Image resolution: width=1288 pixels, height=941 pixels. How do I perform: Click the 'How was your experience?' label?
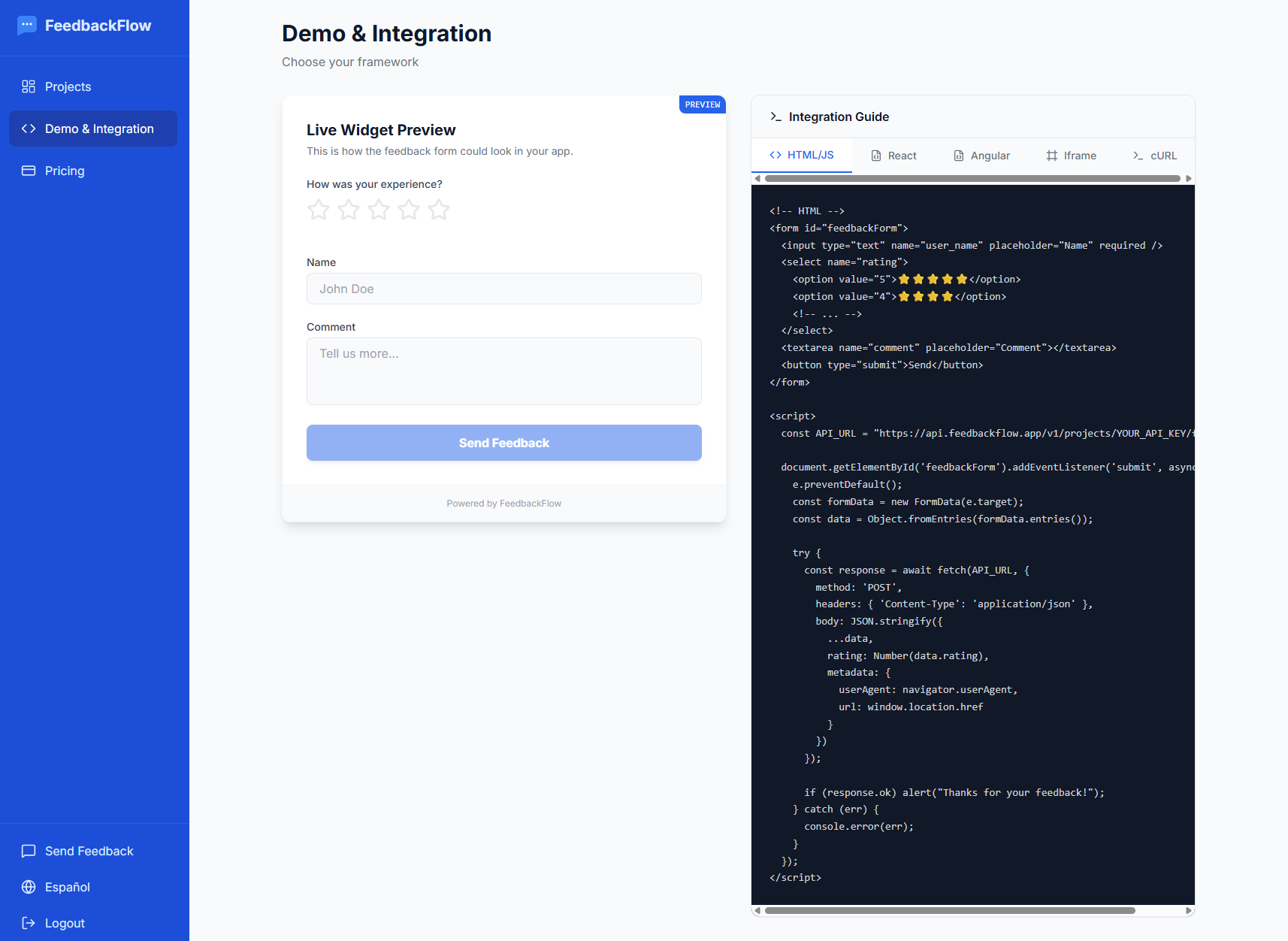(374, 184)
